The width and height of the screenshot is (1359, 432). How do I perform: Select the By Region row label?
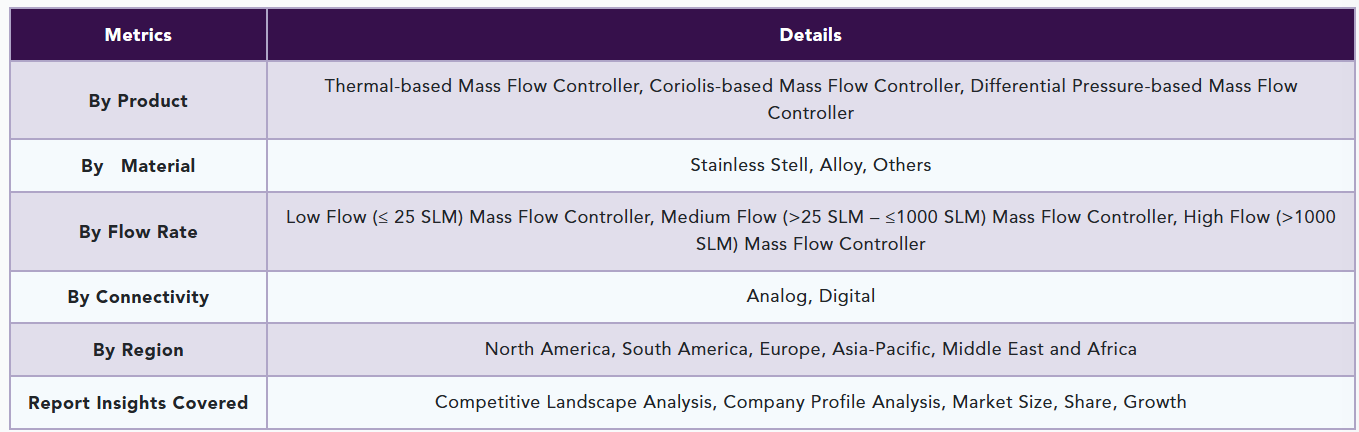tap(138, 350)
